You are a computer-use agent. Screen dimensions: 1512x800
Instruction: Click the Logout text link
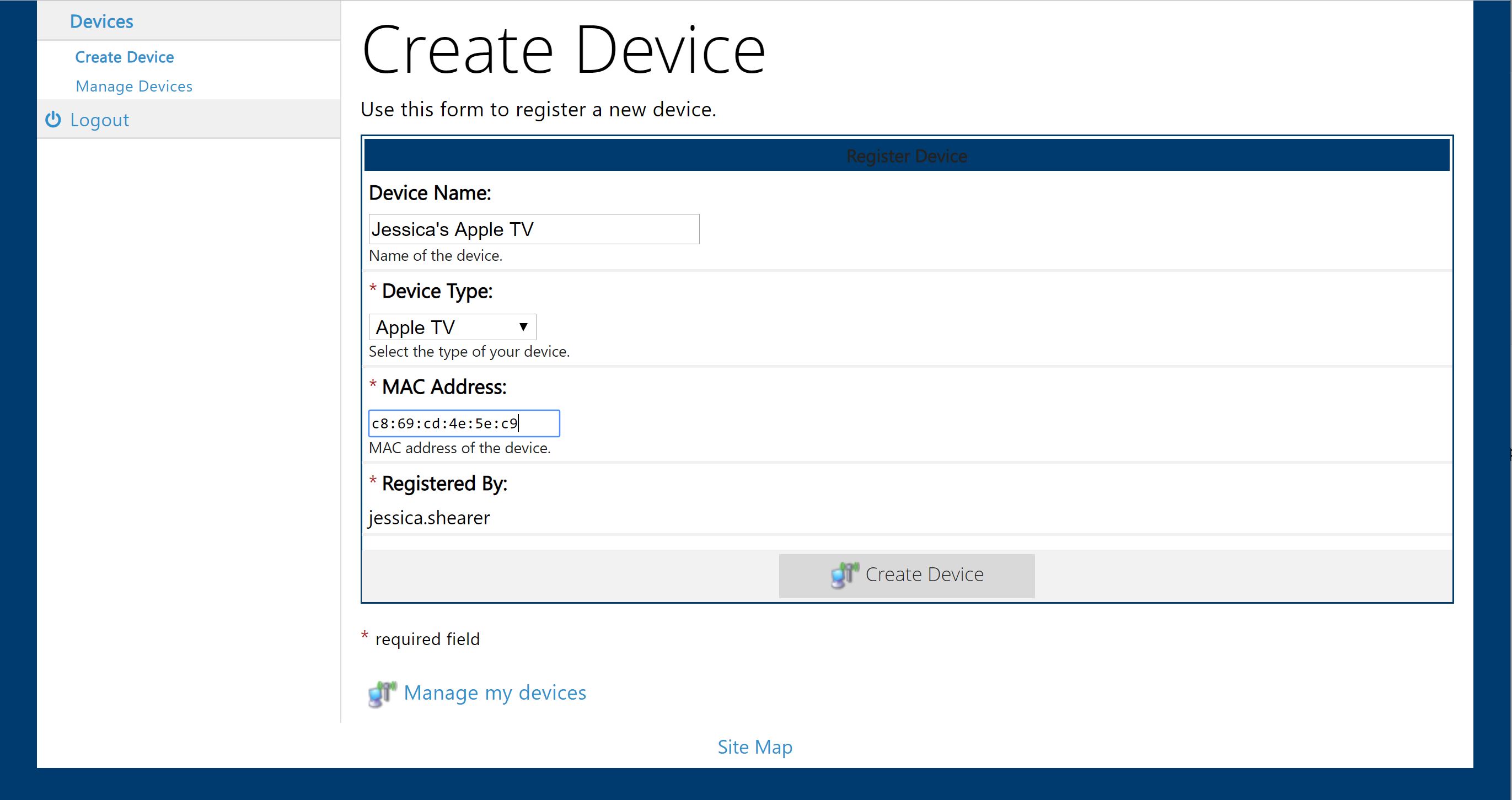(99, 120)
